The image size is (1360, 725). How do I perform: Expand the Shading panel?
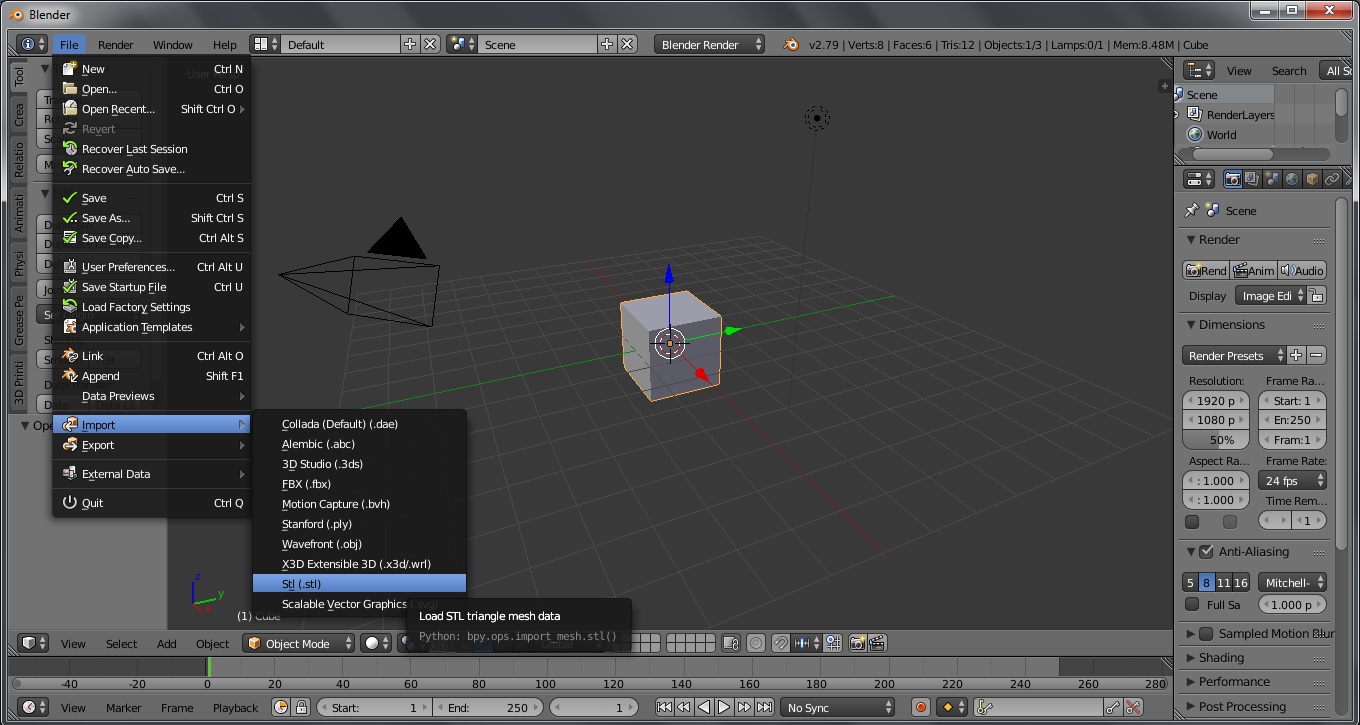coord(1220,657)
